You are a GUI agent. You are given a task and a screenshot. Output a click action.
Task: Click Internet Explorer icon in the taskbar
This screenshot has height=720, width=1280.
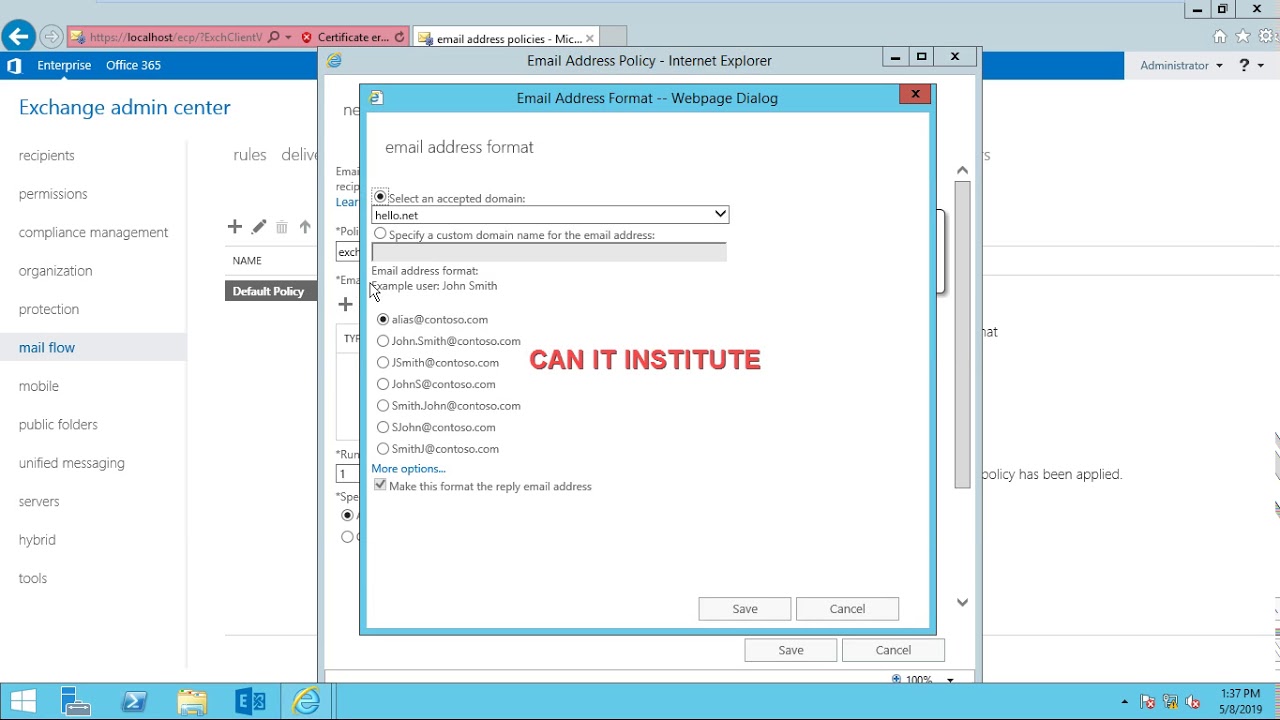point(307,702)
